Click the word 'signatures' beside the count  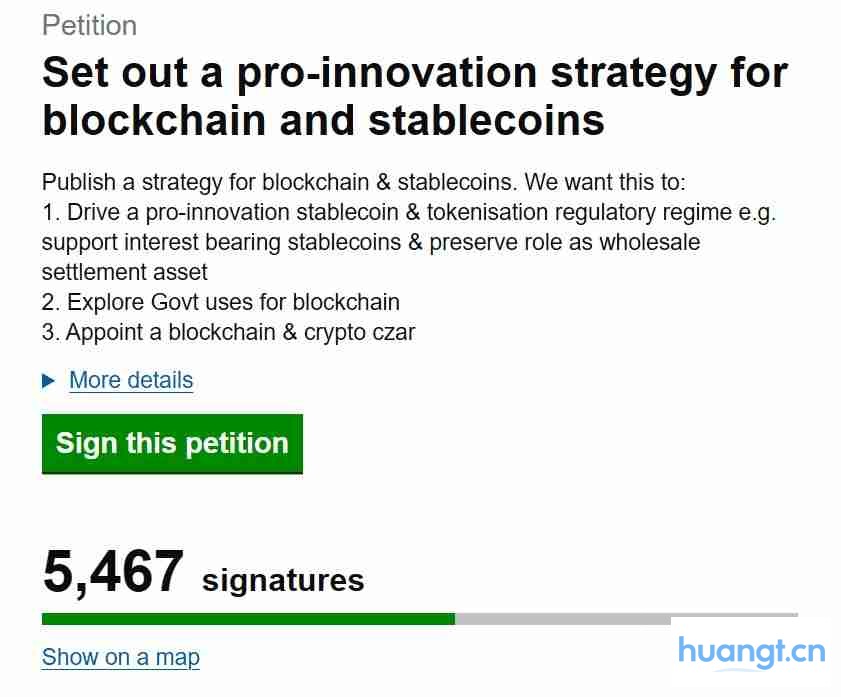click(x=283, y=580)
